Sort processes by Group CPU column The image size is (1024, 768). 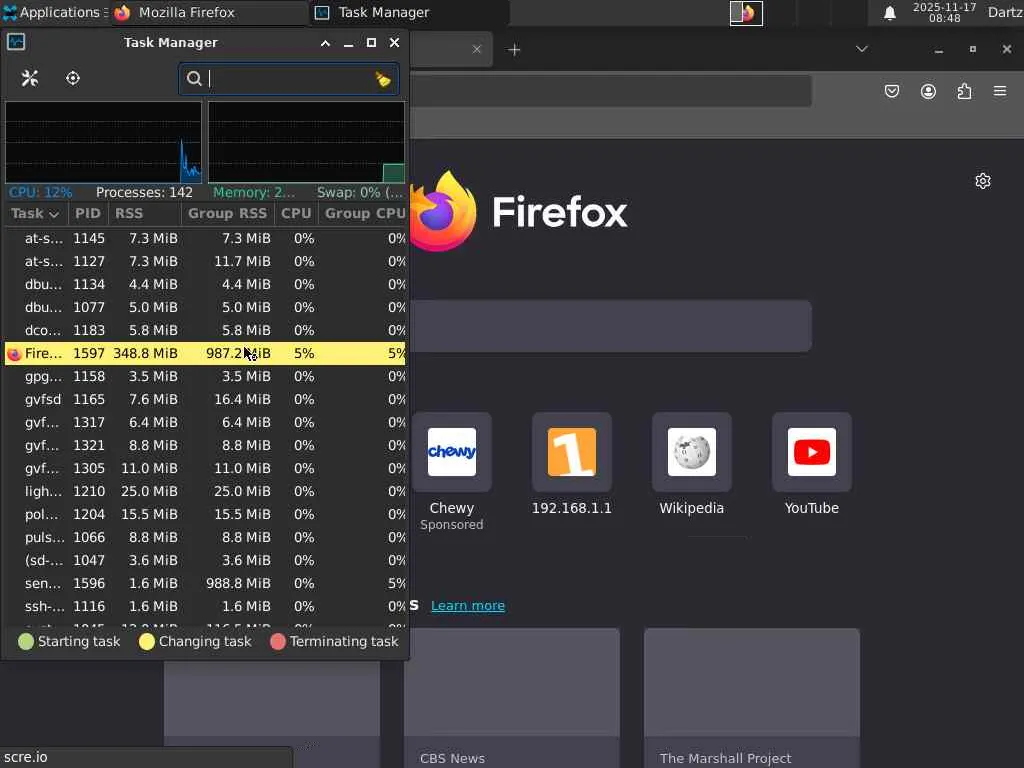pyautogui.click(x=364, y=214)
